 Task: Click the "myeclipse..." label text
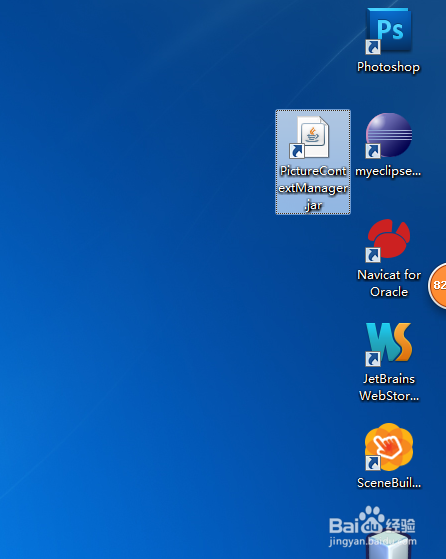[388, 171]
